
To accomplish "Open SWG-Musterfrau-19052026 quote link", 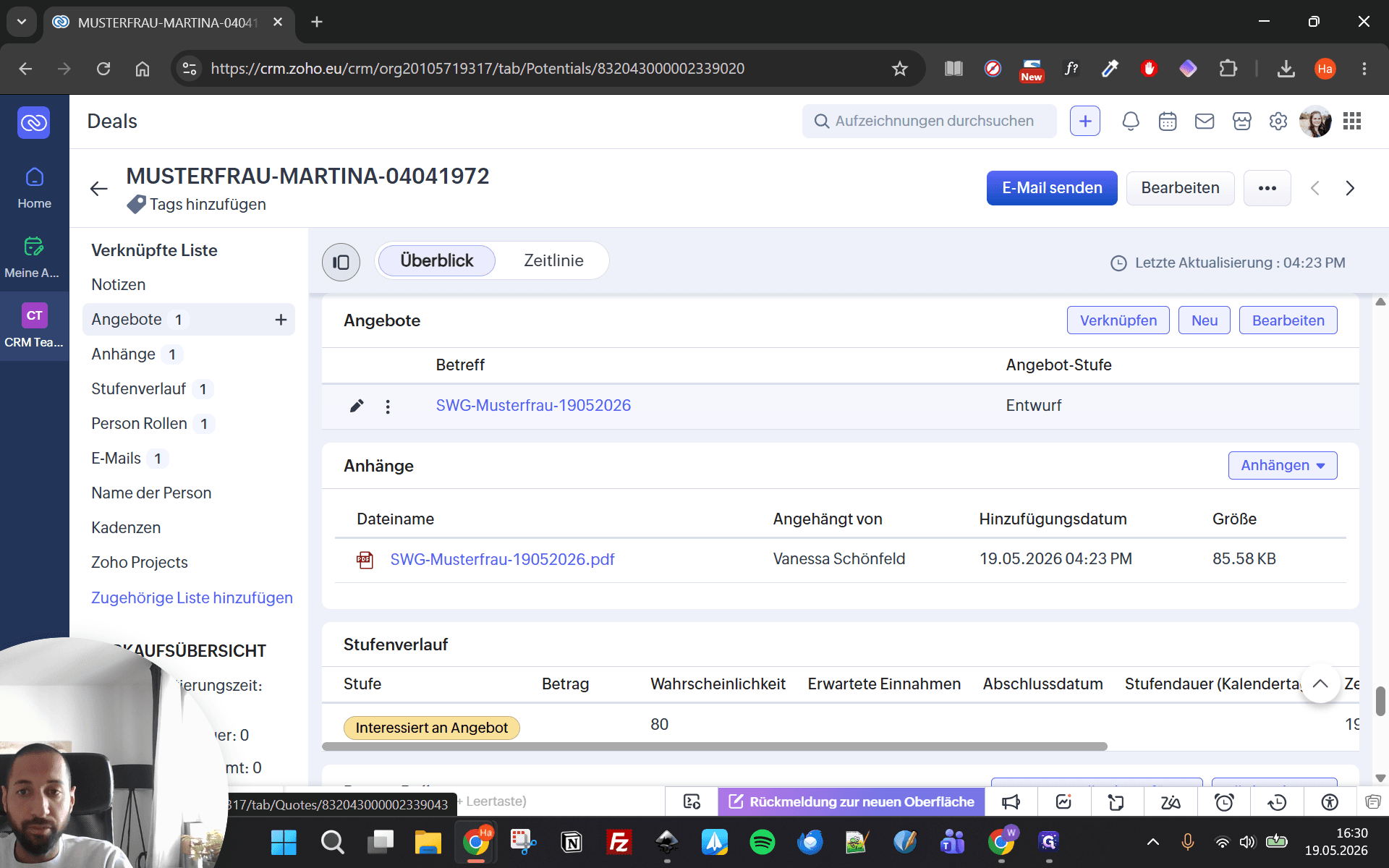I will coord(533,406).
